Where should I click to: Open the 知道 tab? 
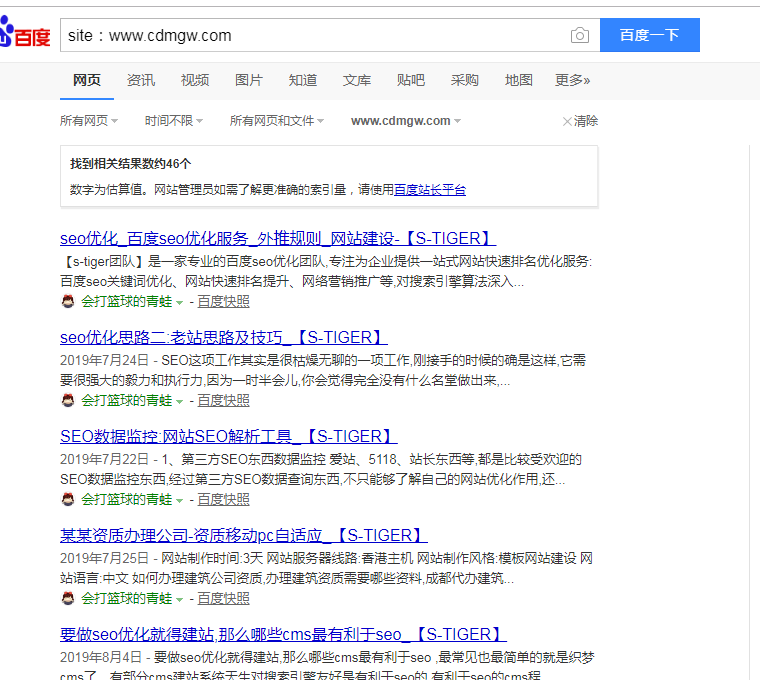pos(303,80)
